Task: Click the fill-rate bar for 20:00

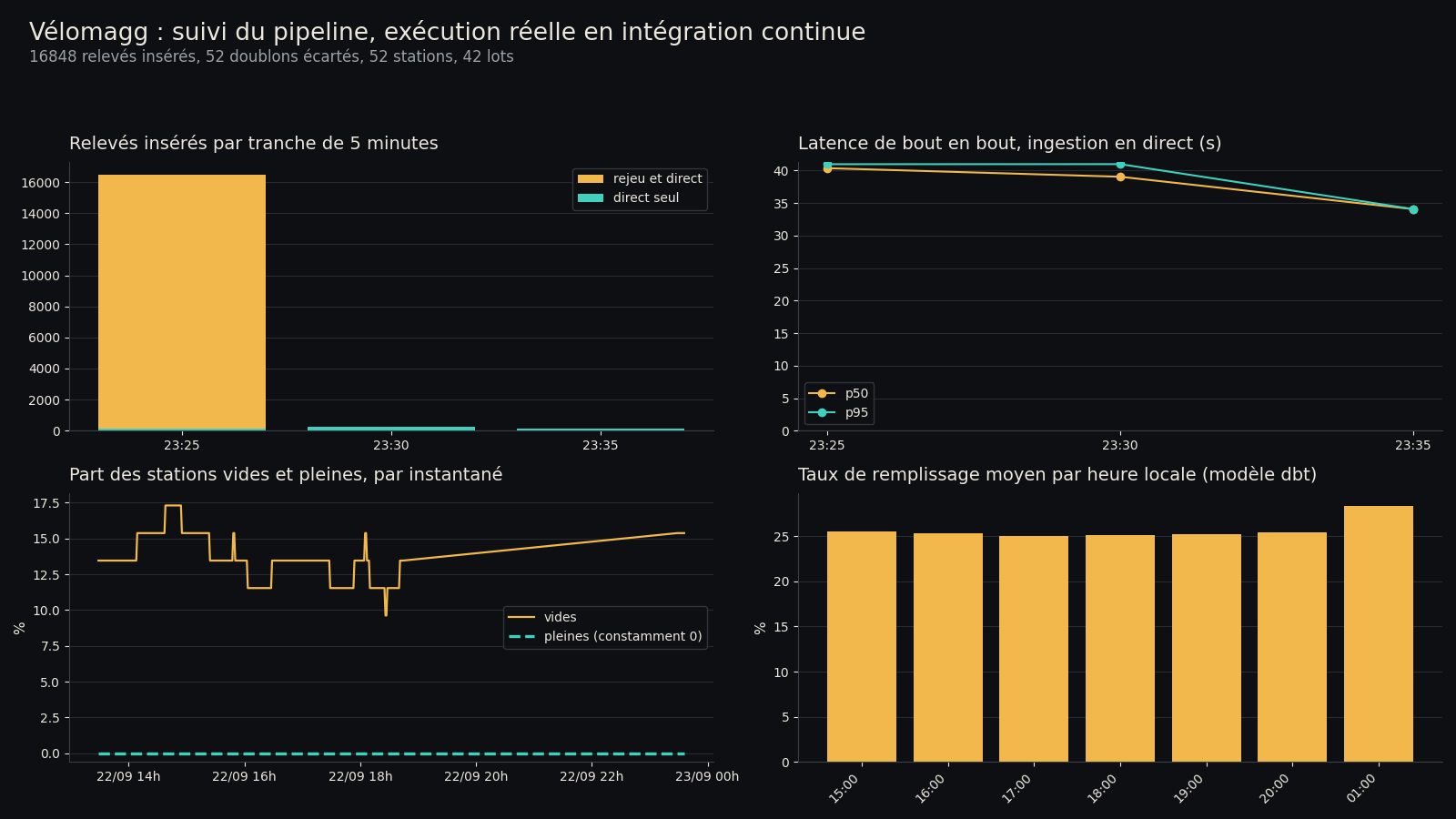Action: pos(1292,647)
